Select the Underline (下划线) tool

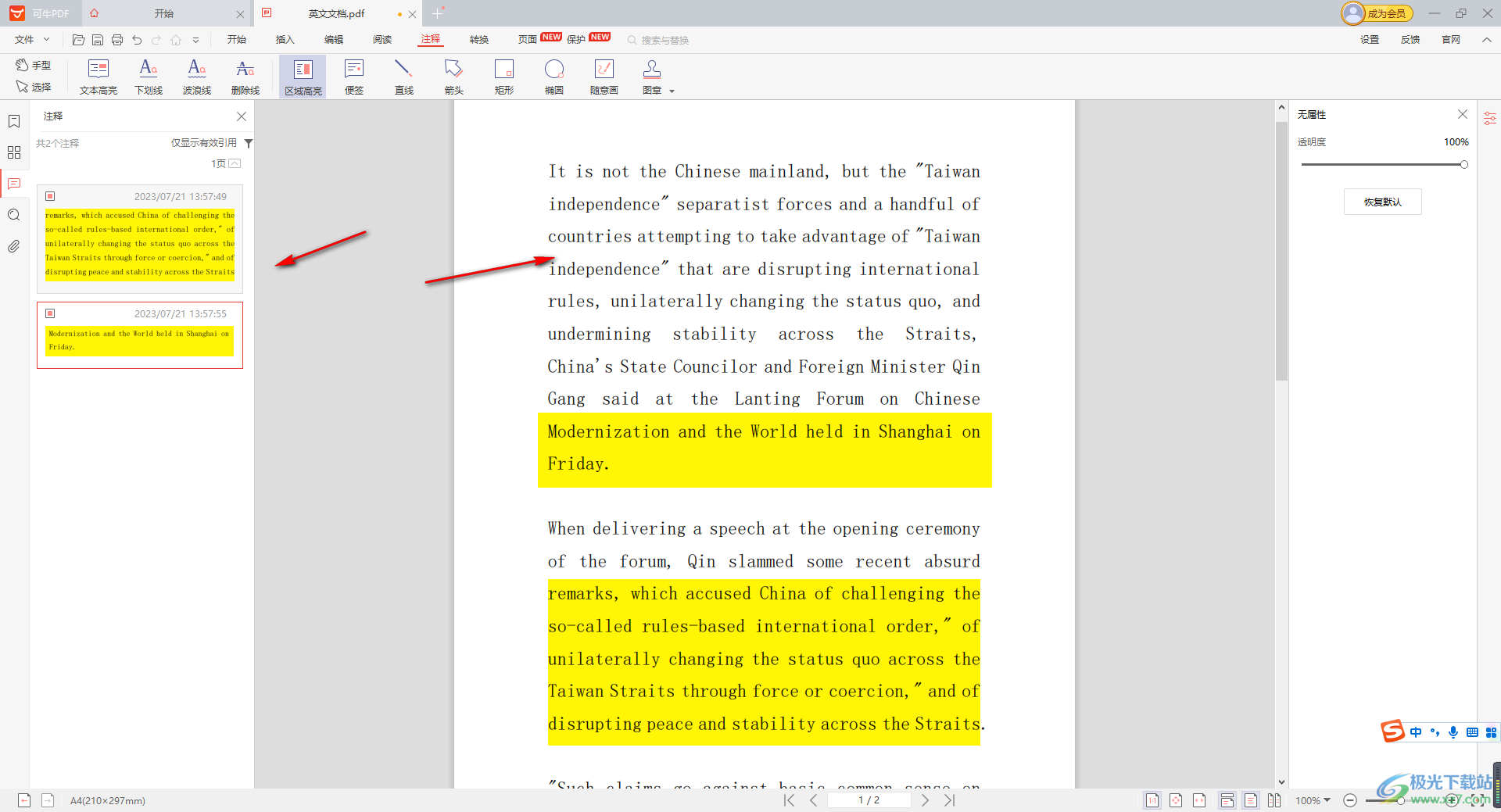pos(149,77)
